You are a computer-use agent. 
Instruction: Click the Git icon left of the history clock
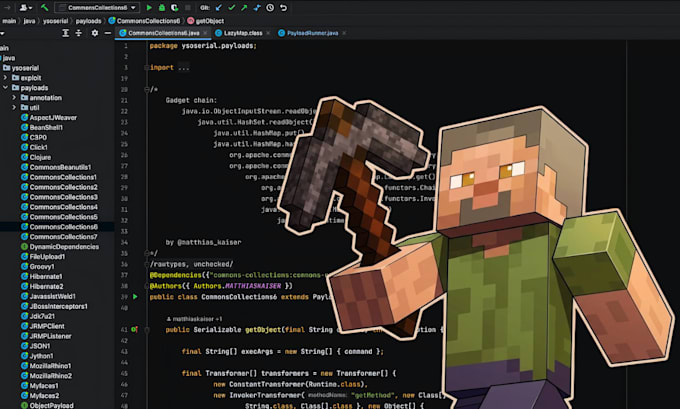click(x=257, y=7)
